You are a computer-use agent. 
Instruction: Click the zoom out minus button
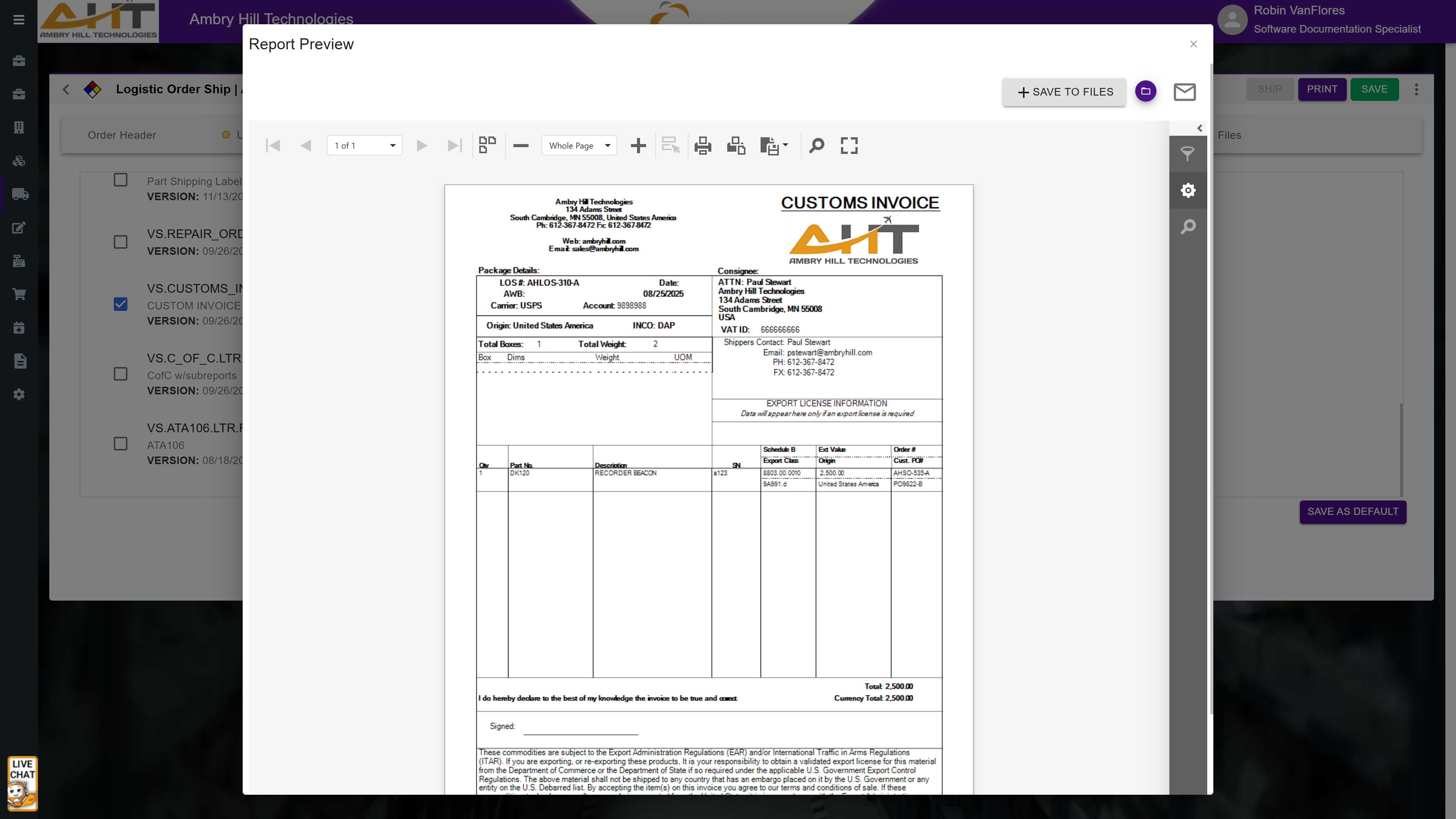click(x=521, y=146)
